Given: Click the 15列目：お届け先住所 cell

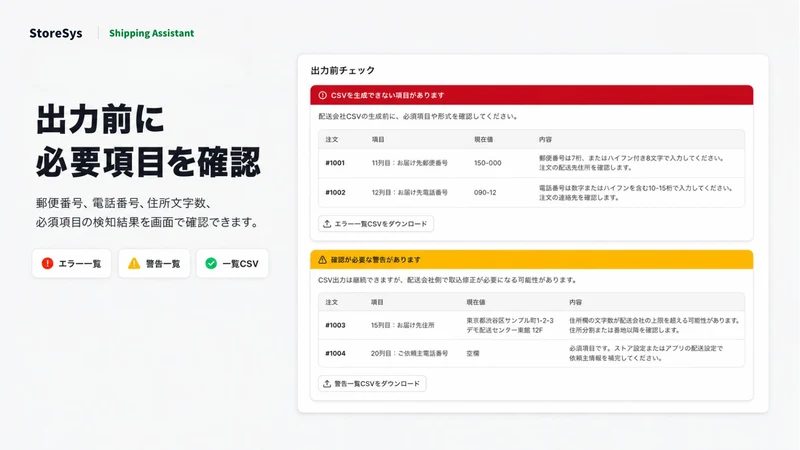Looking at the screenshot, I should [403, 325].
